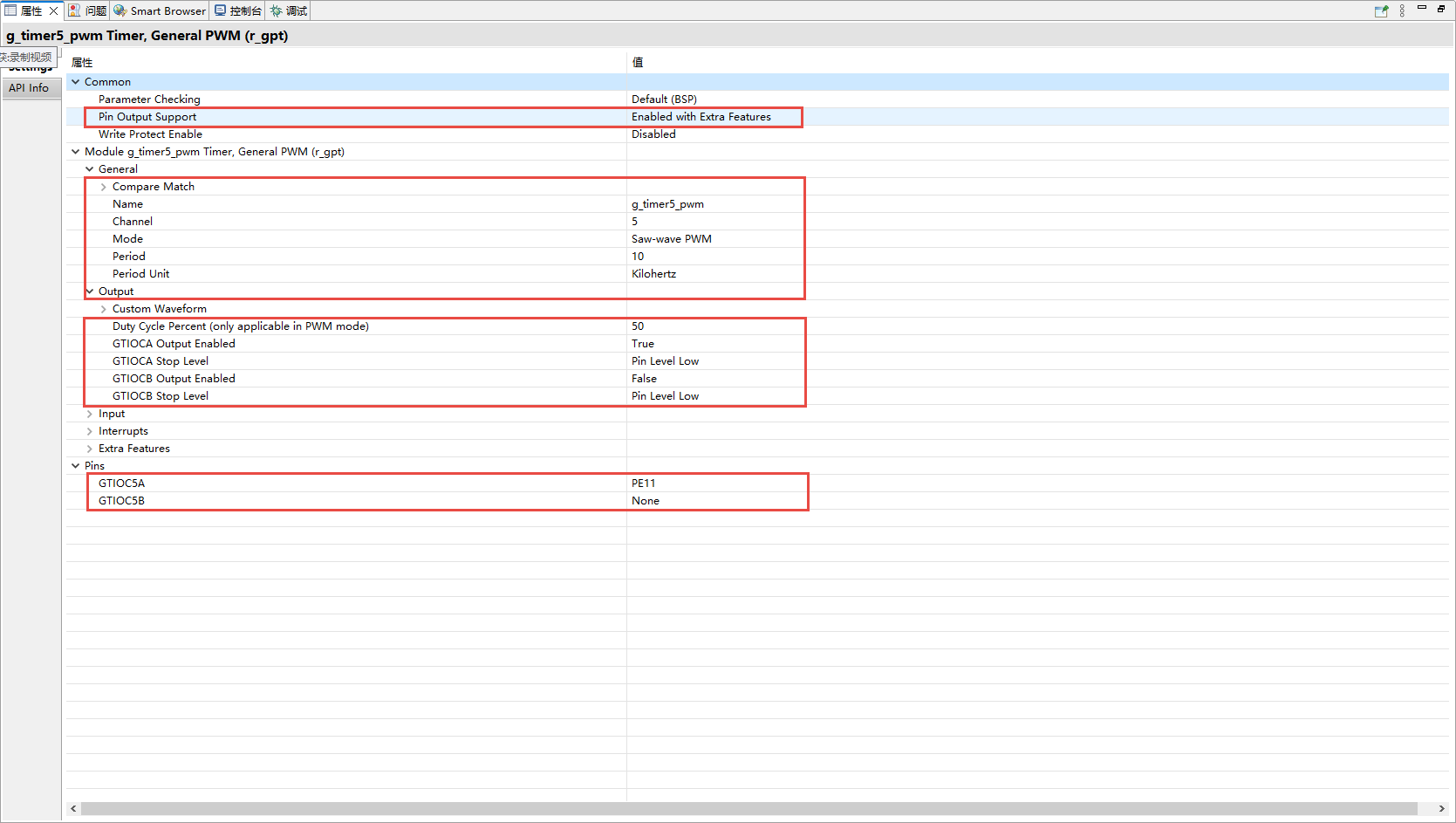Select GTIOC5B pin value None
The image size is (1456, 823).
(646, 501)
